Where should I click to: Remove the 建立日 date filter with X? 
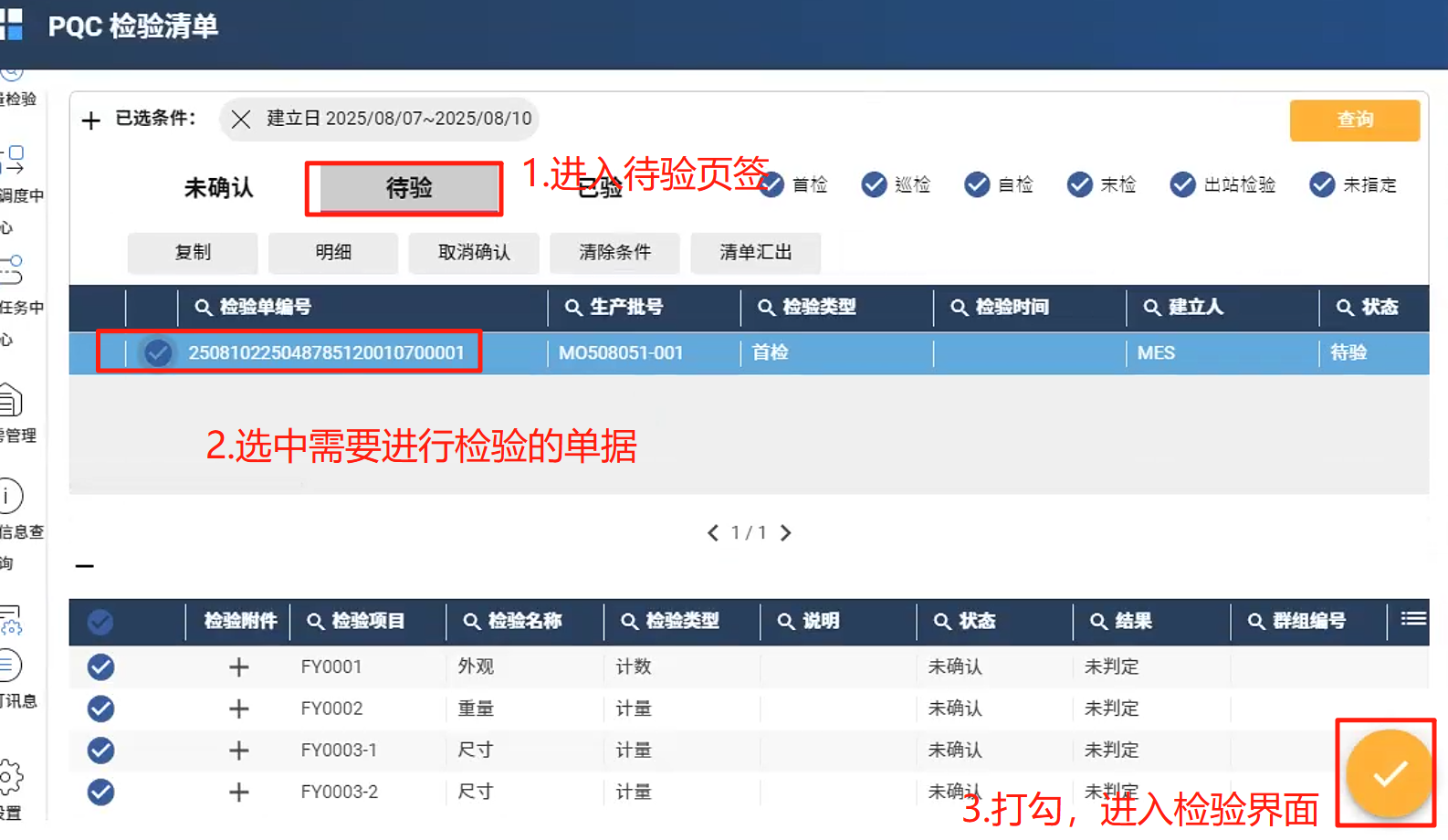(241, 120)
